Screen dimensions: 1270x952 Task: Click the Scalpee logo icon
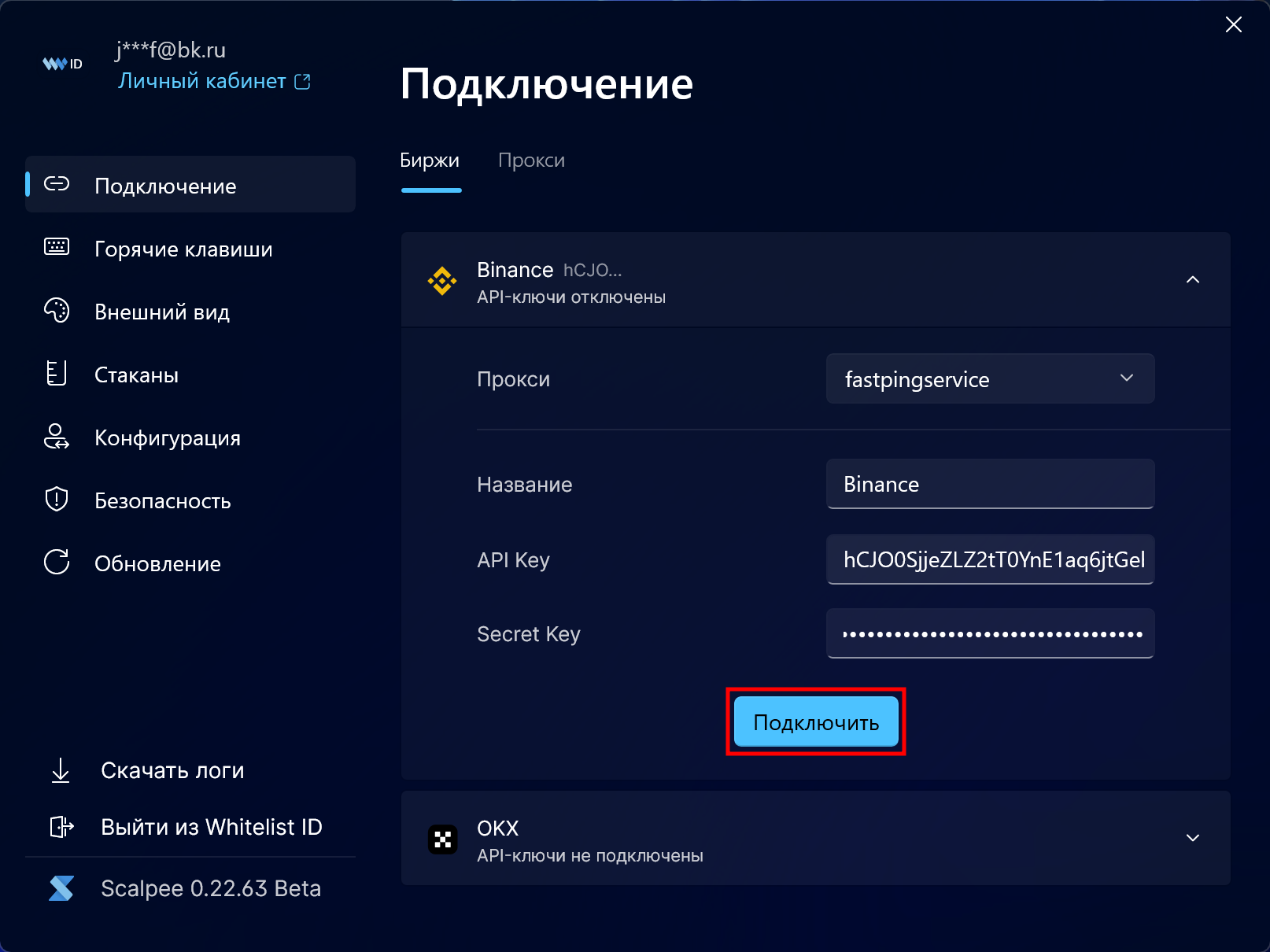point(61,888)
